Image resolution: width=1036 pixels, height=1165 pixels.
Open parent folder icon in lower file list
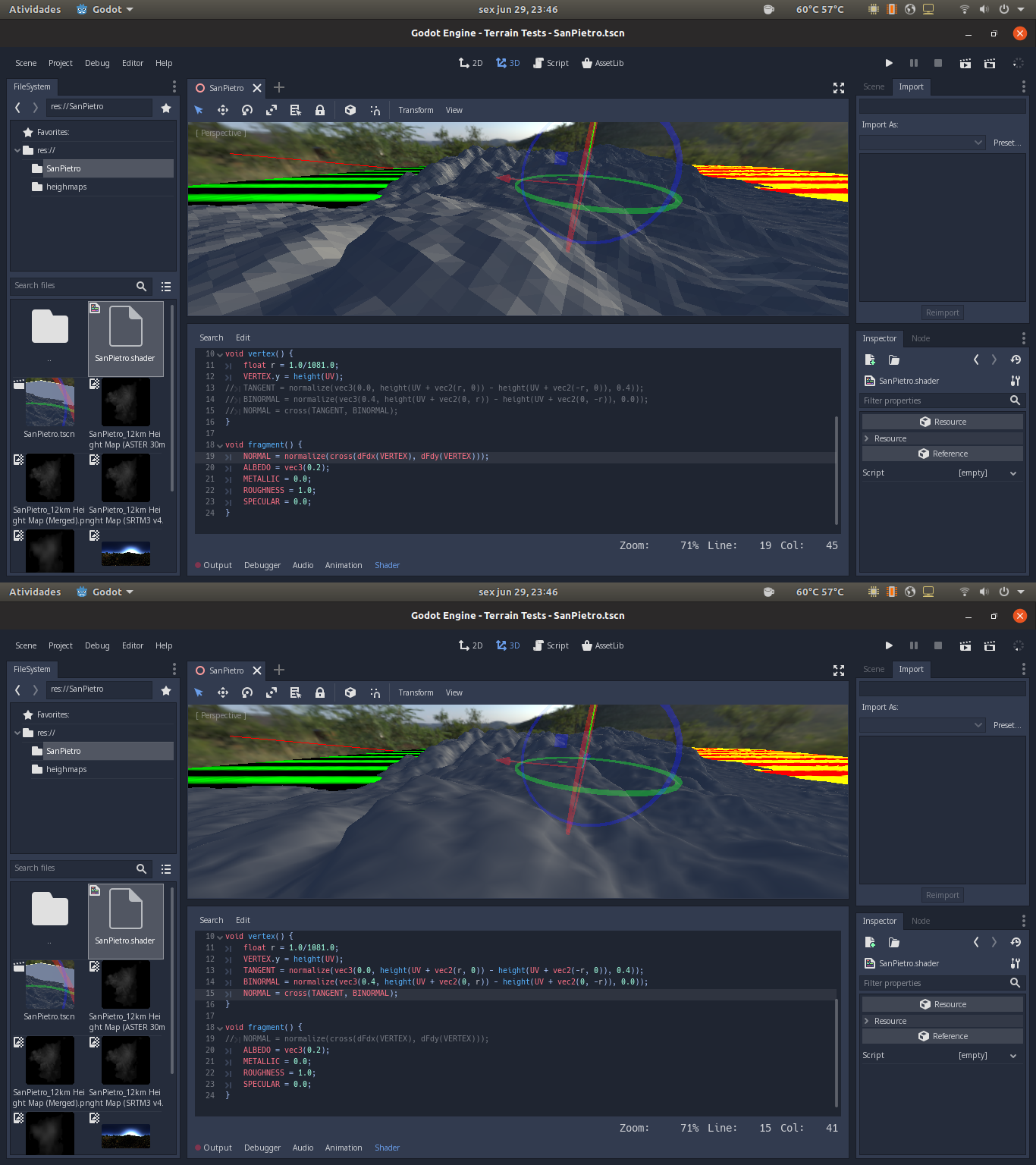point(50,909)
